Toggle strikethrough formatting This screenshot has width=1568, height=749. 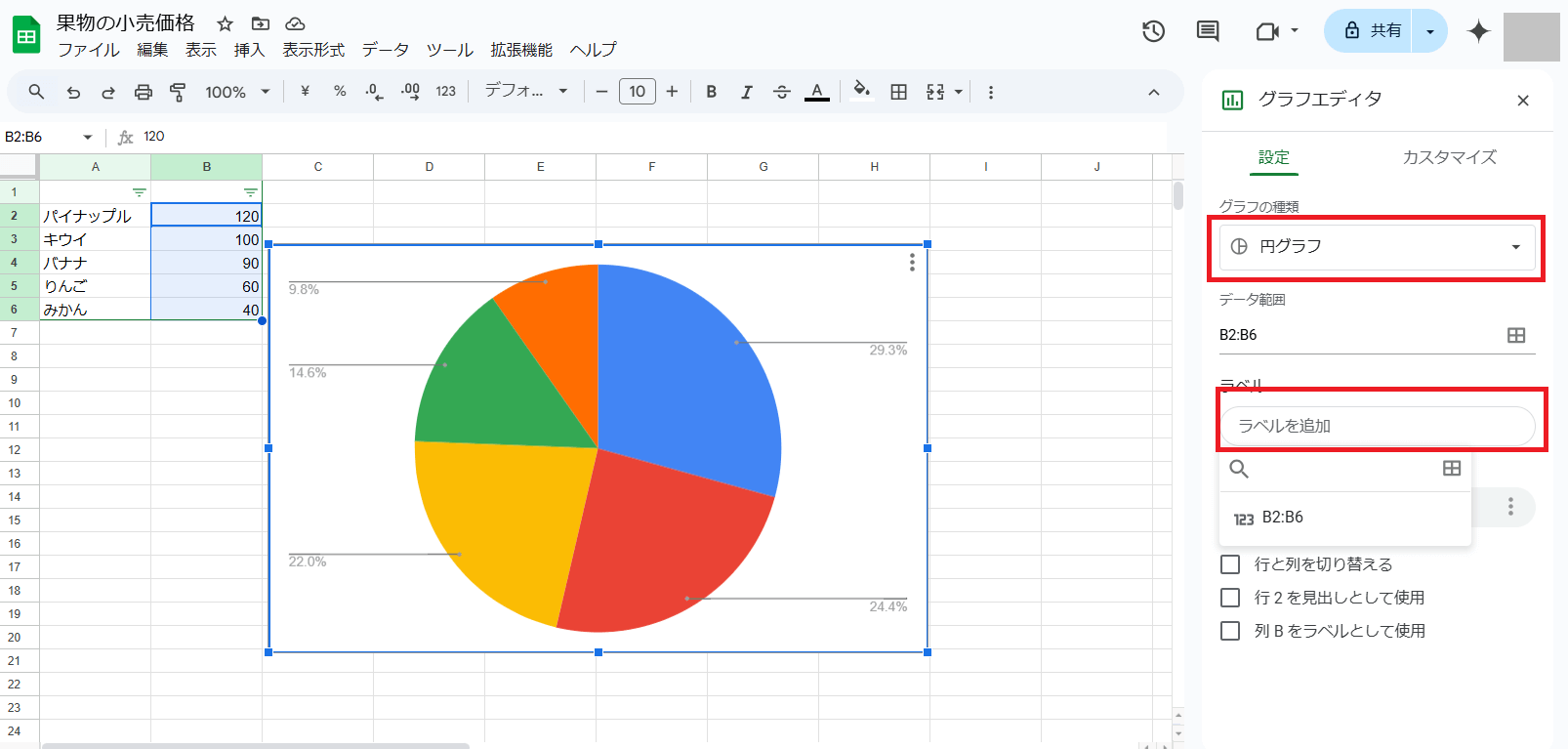[782, 92]
